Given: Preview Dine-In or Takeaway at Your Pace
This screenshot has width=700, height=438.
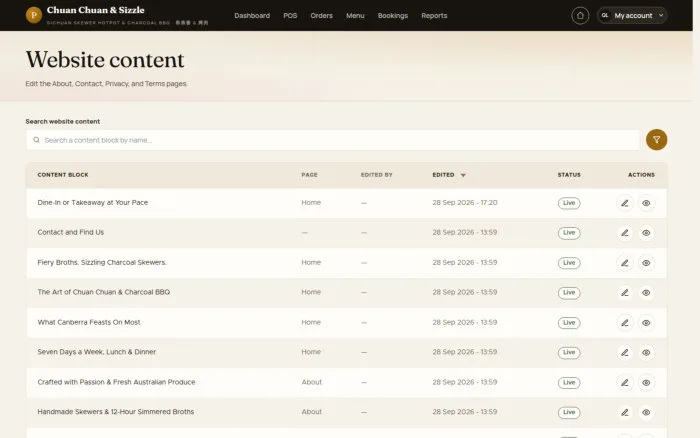Looking at the screenshot, I should pyautogui.click(x=646, y=203).
